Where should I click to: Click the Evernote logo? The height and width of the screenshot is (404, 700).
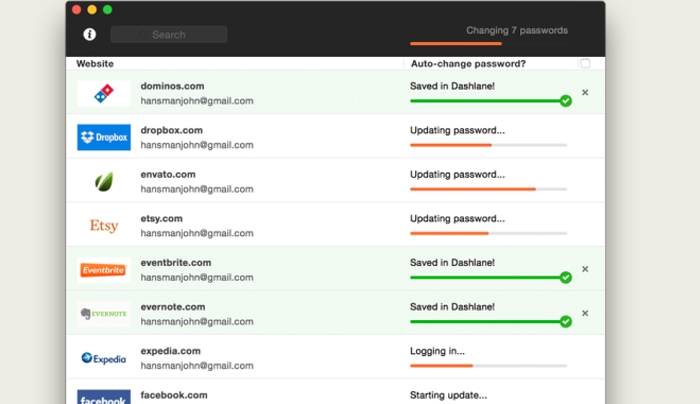104,314
